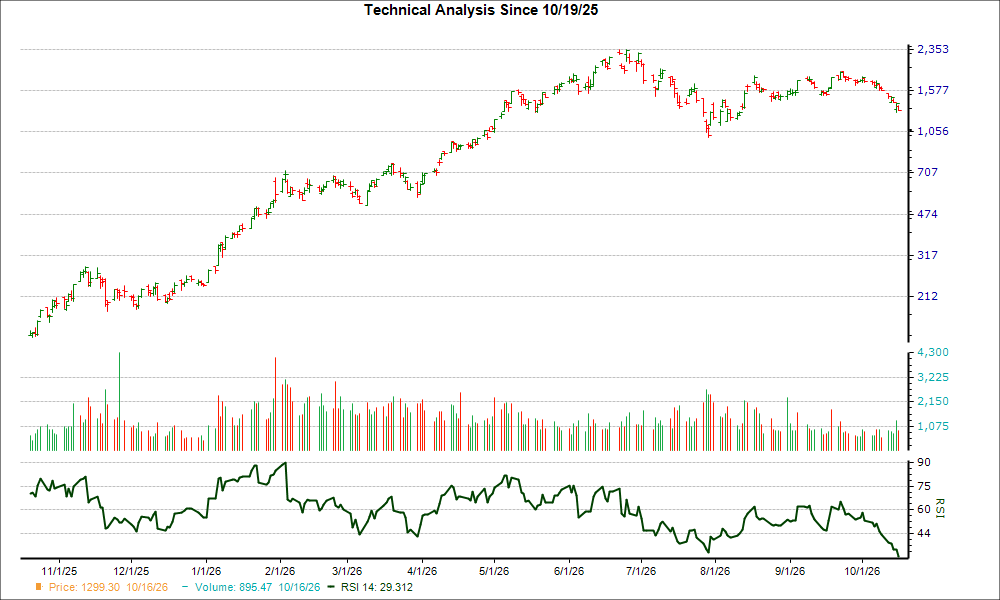Image resolution: width=1000 pixels, height=600 pixels.
Task: Click the 'RSI 14: 29.312' legend text
Action: point(376,587)
